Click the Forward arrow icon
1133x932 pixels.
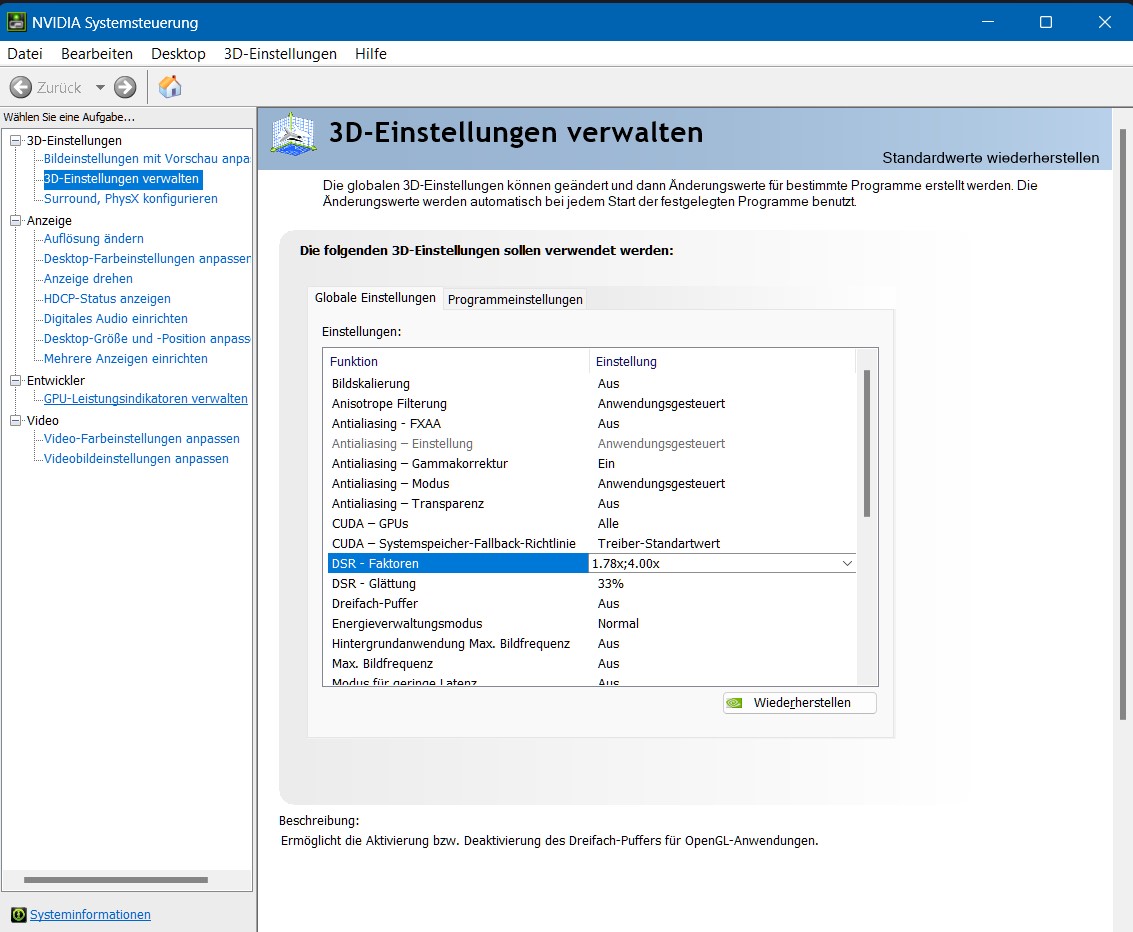[125, 87]
